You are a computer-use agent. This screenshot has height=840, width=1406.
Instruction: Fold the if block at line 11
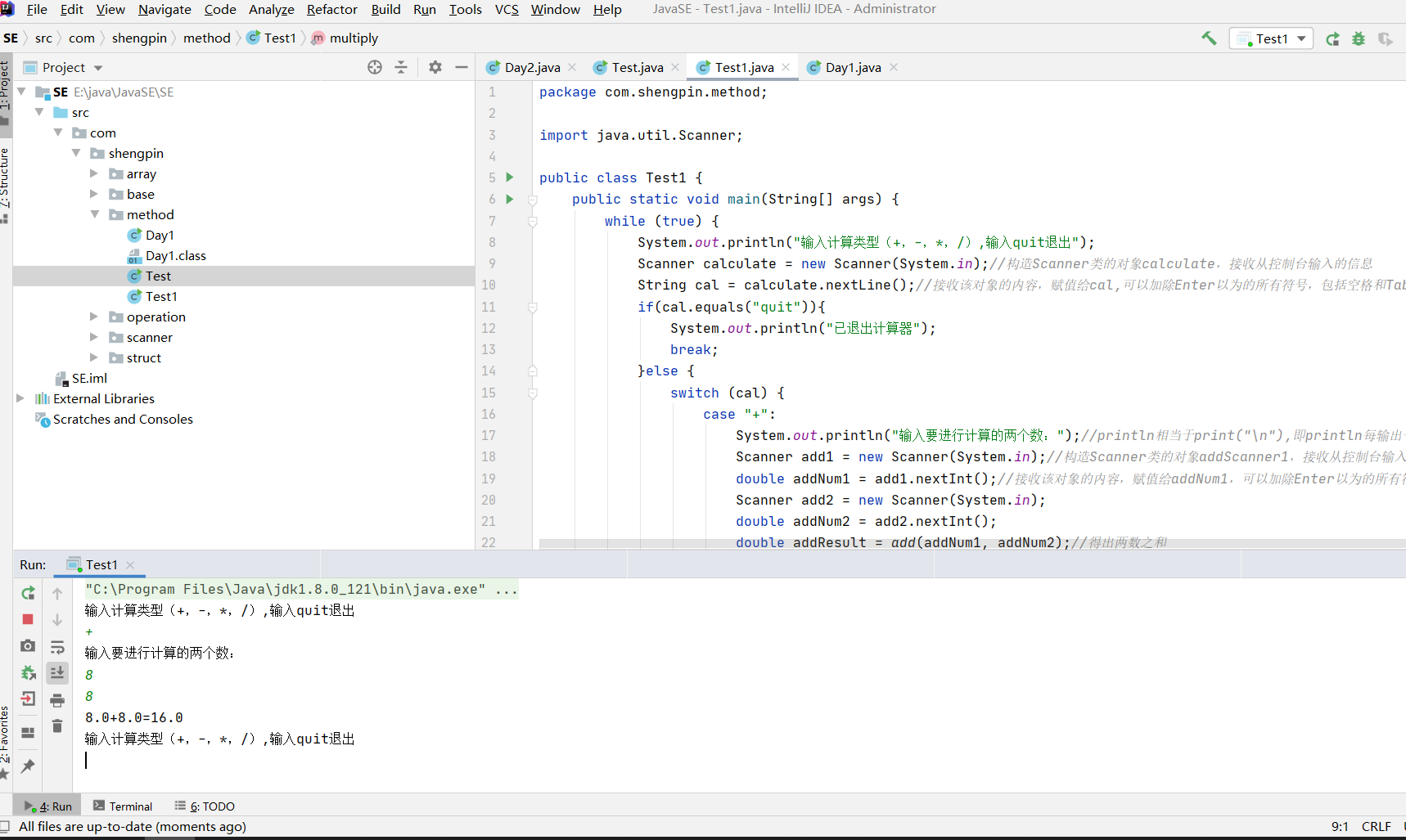click(x=533, y=308)
